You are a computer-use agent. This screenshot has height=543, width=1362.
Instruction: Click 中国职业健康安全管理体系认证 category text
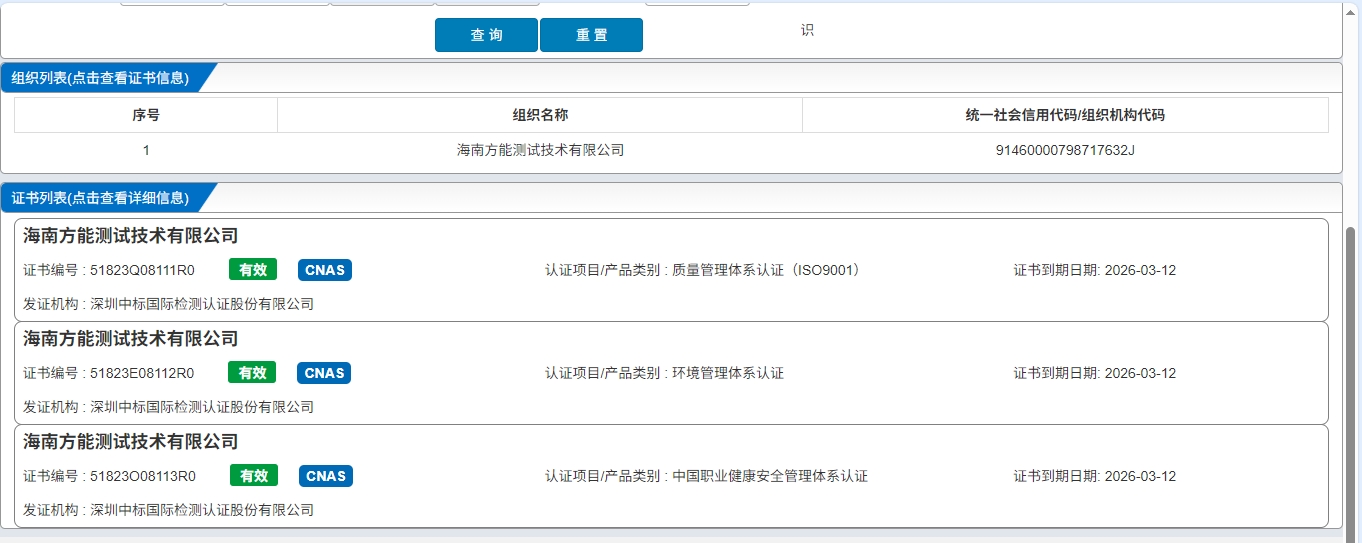click(770, 476)
